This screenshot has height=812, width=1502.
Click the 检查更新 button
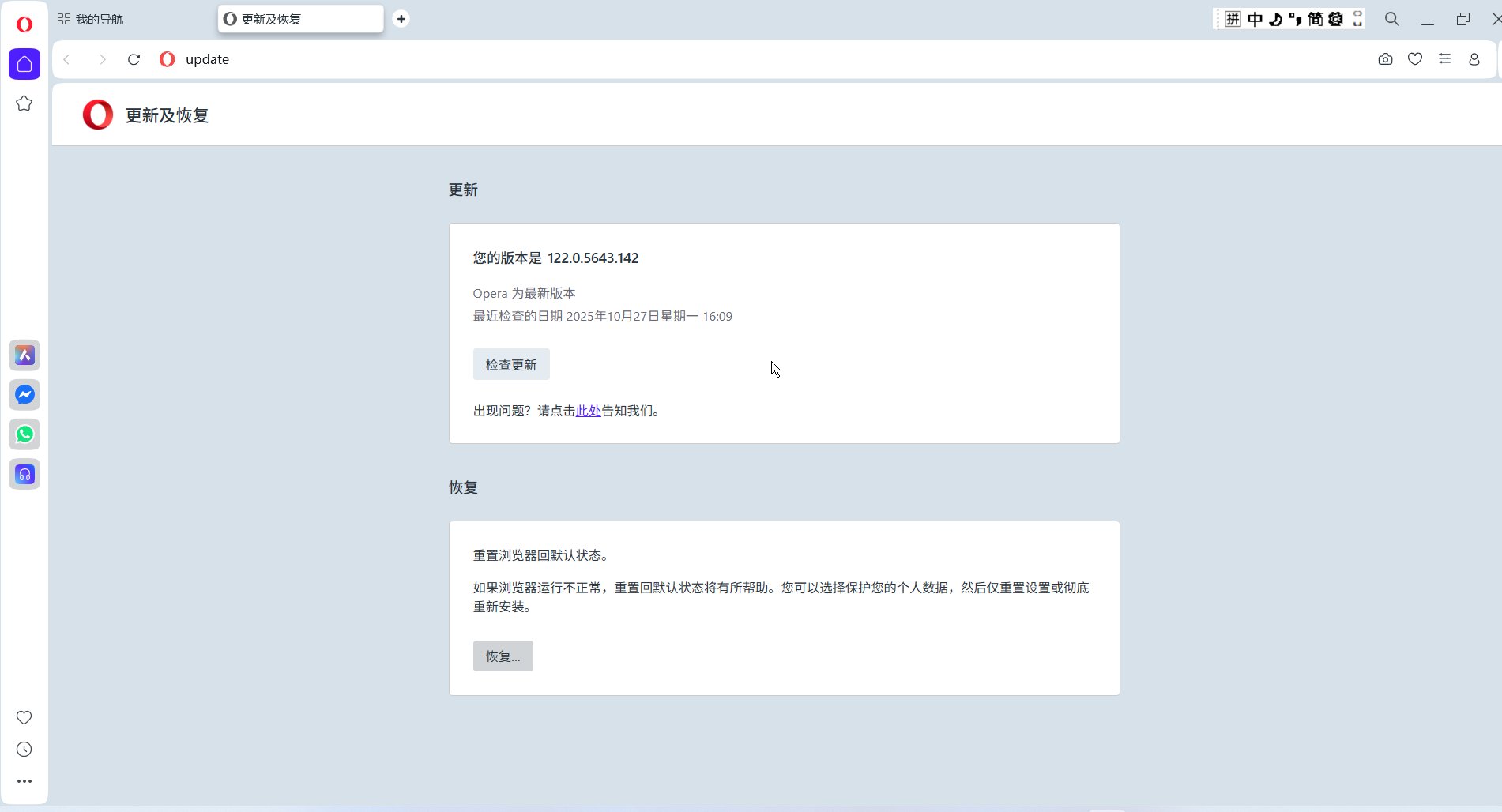(x=510, y=364)
